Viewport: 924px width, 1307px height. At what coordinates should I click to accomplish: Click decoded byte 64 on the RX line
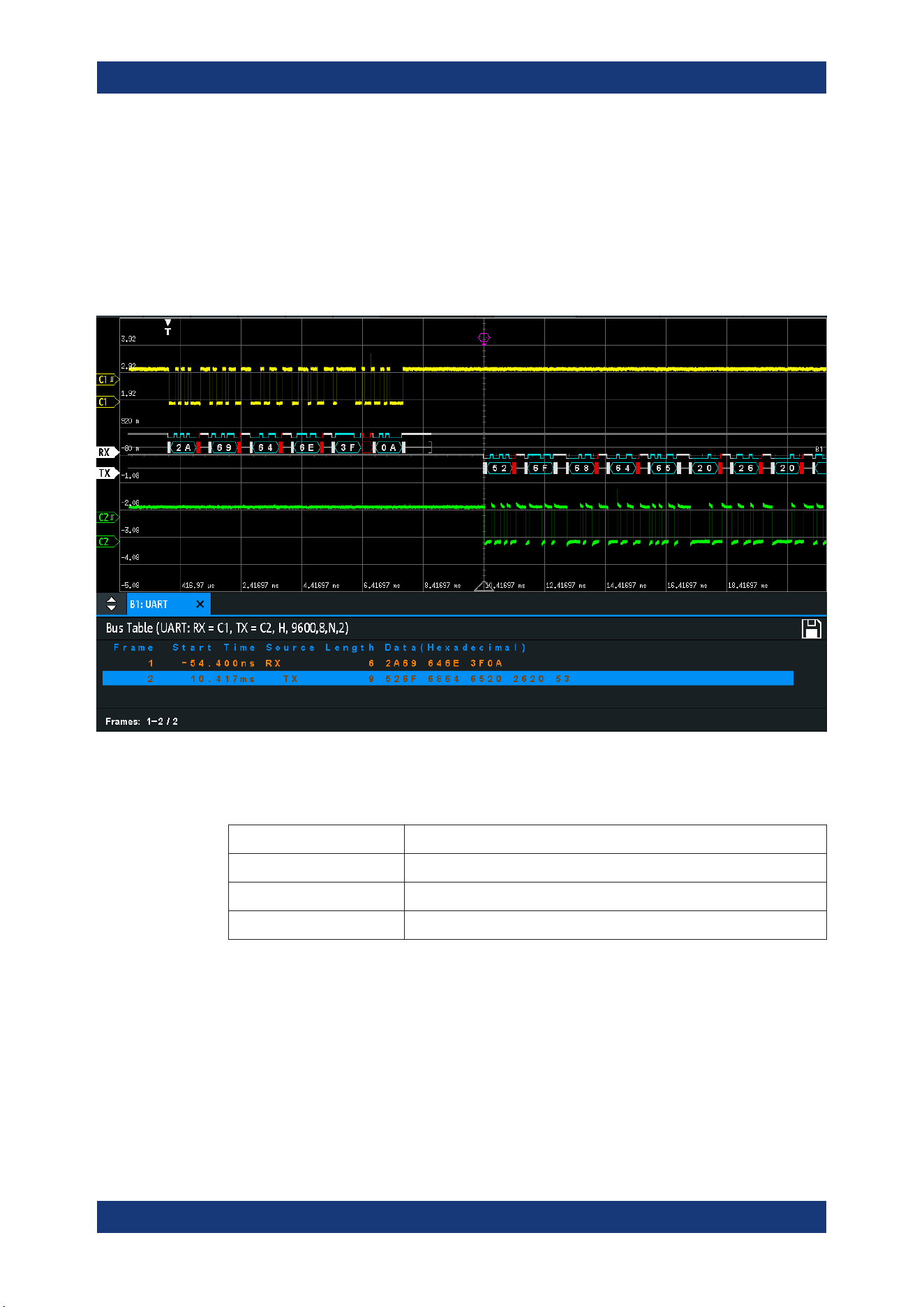265,448
